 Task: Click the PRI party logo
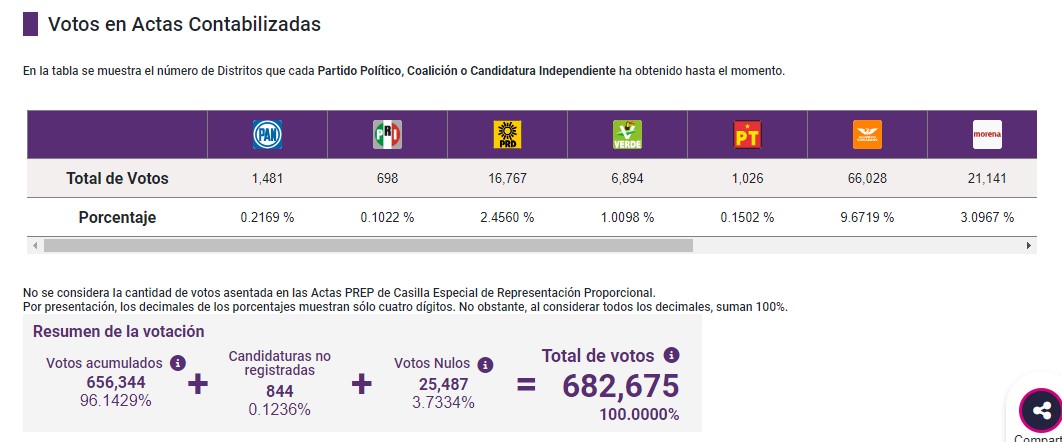click(x=387, y=134)
